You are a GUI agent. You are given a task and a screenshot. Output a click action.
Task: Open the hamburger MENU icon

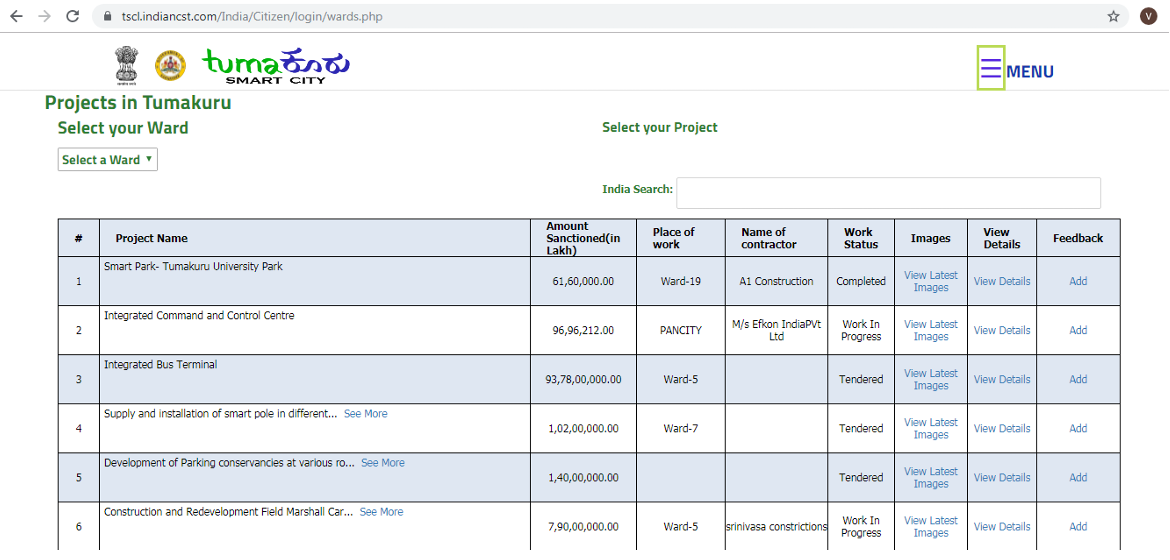(x=990, y=68)
